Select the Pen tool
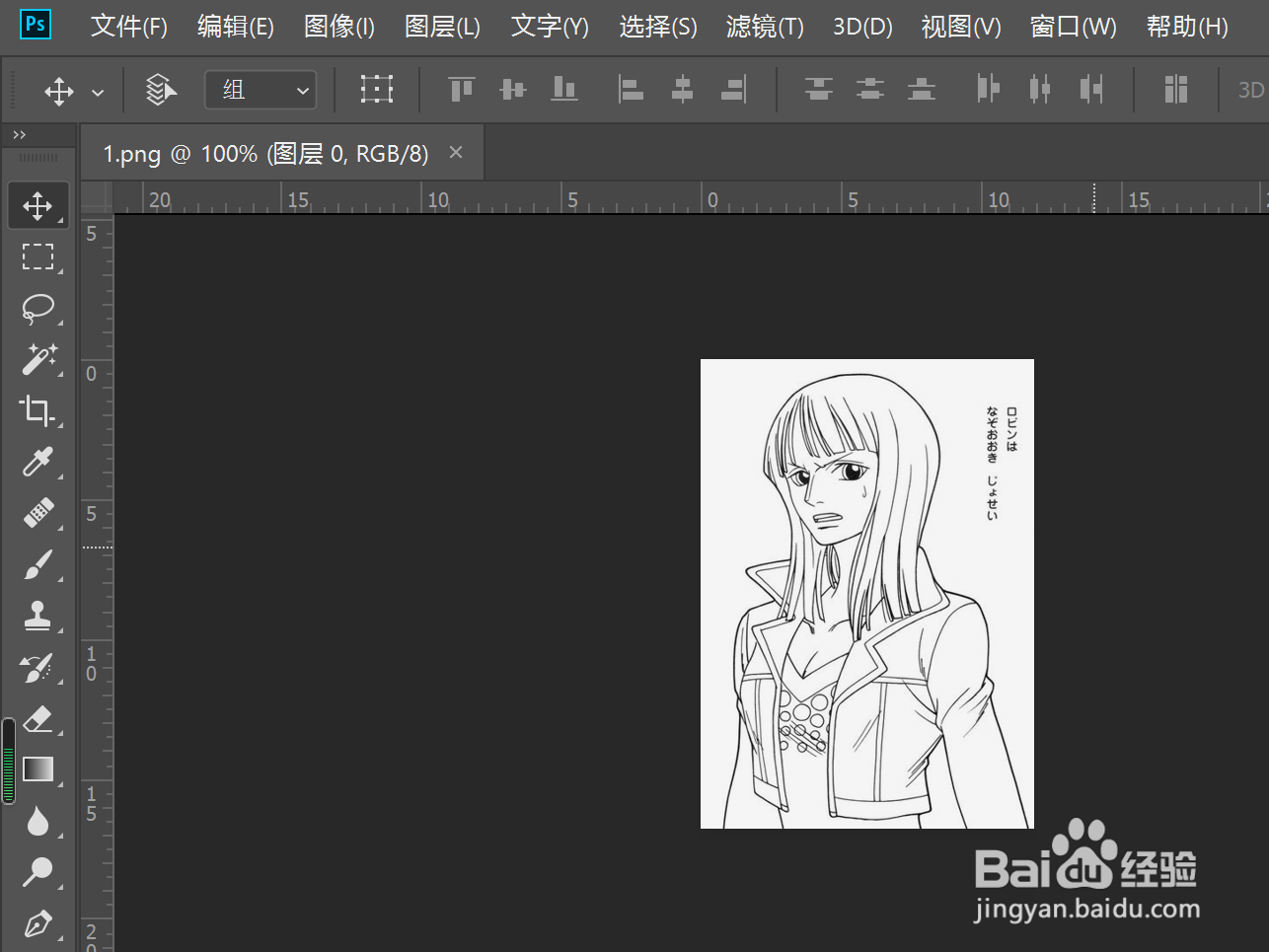The height and width of the screenshot is (952, 1269). pyautogui.click(x=38, y=924)
